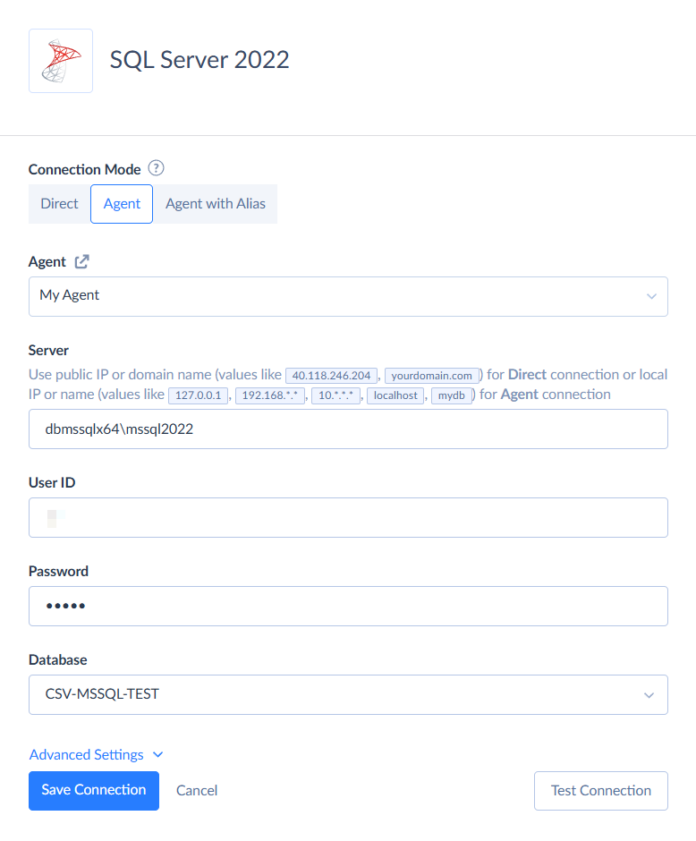Image resolution: width=696 pixels, height=841 pixels.
Task: Cancel the connection setup
Action: [196, 790]
